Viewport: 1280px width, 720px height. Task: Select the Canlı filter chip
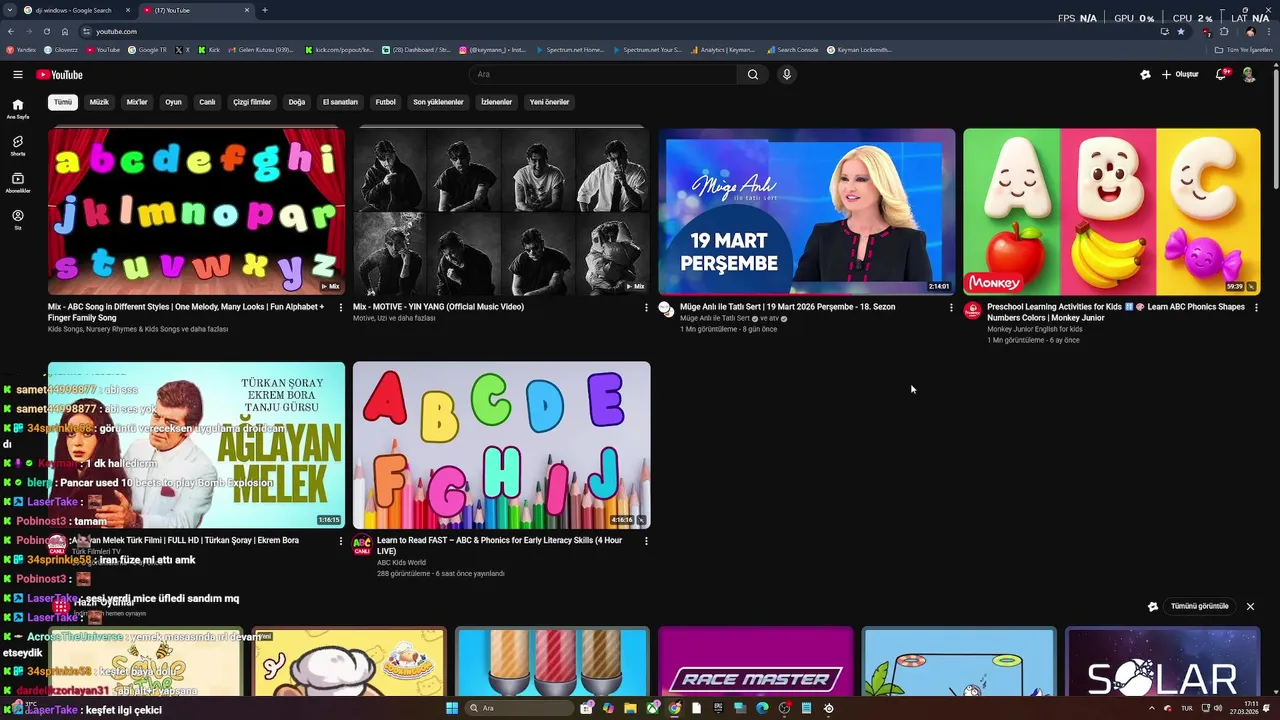[207, 102]
